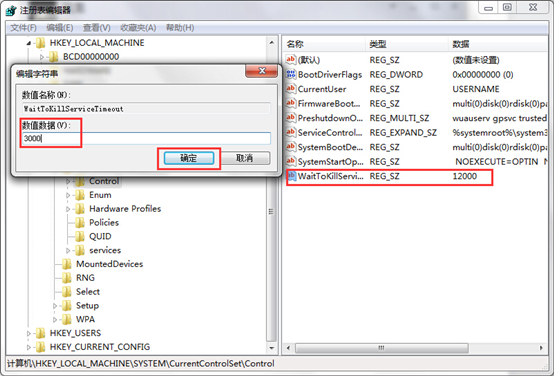Viewport: 554px width, 376px height.
Task: Select the HKEY_USERS folder icon
Action: pos(40,333)
